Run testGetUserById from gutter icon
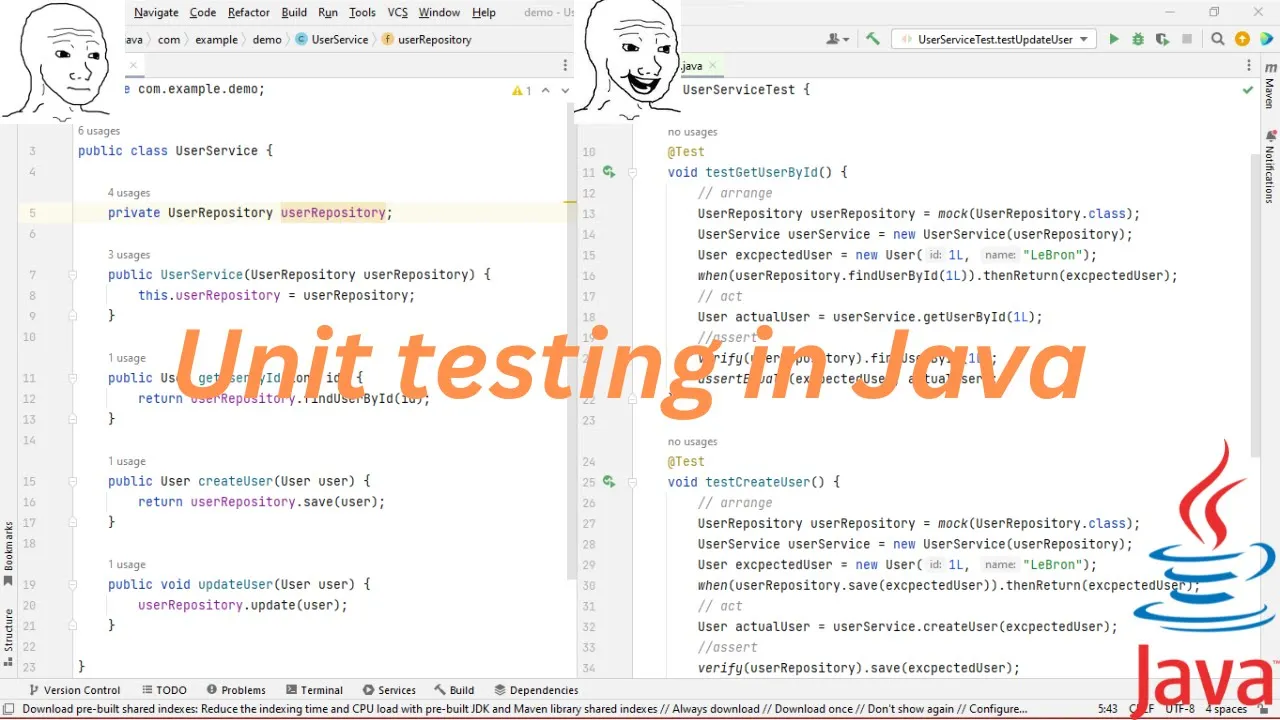The image size is (1280, 720). (609, 172)
